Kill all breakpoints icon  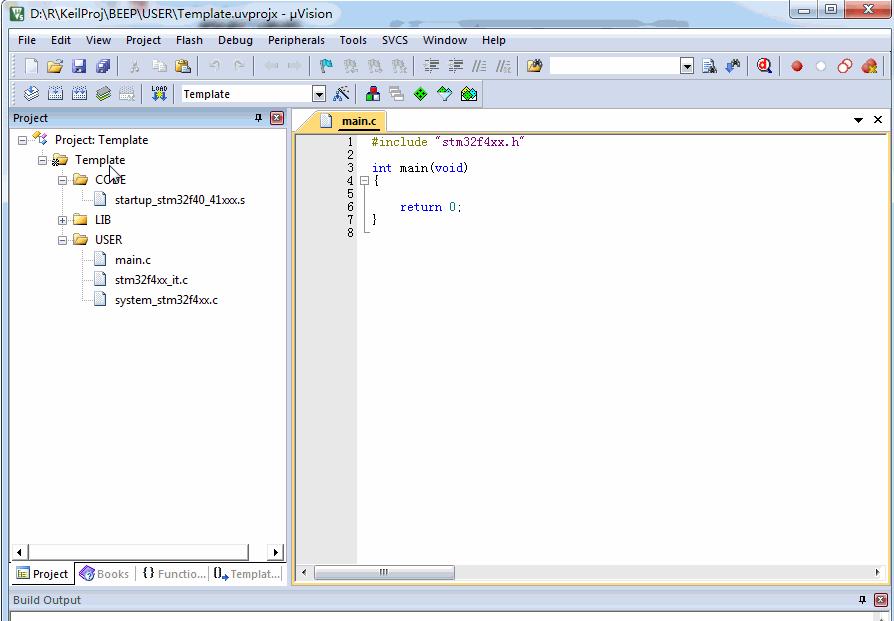[869, 66]
